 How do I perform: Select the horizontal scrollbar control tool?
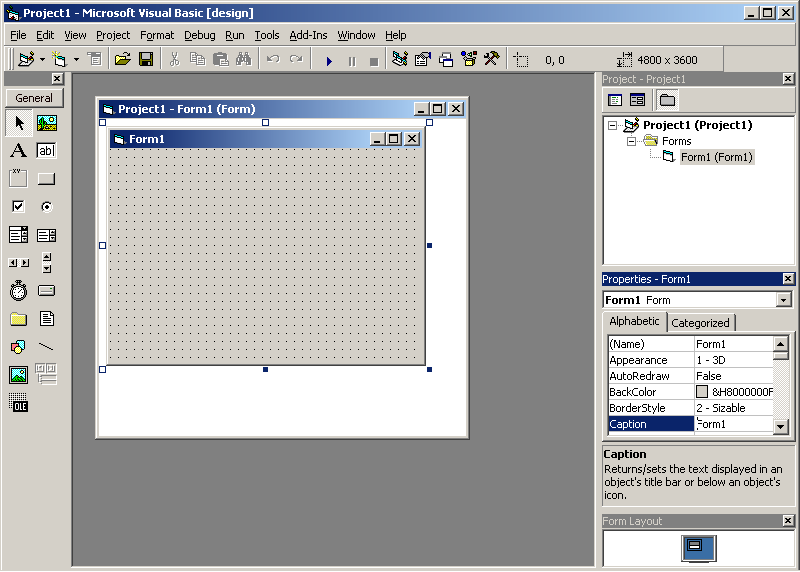pos(19,263)
